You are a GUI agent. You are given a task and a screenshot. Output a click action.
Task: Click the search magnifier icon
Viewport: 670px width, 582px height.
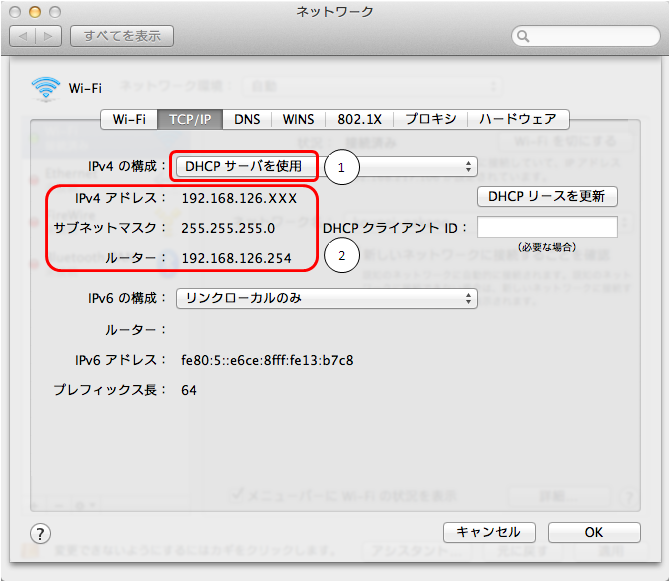pos(523,36)
